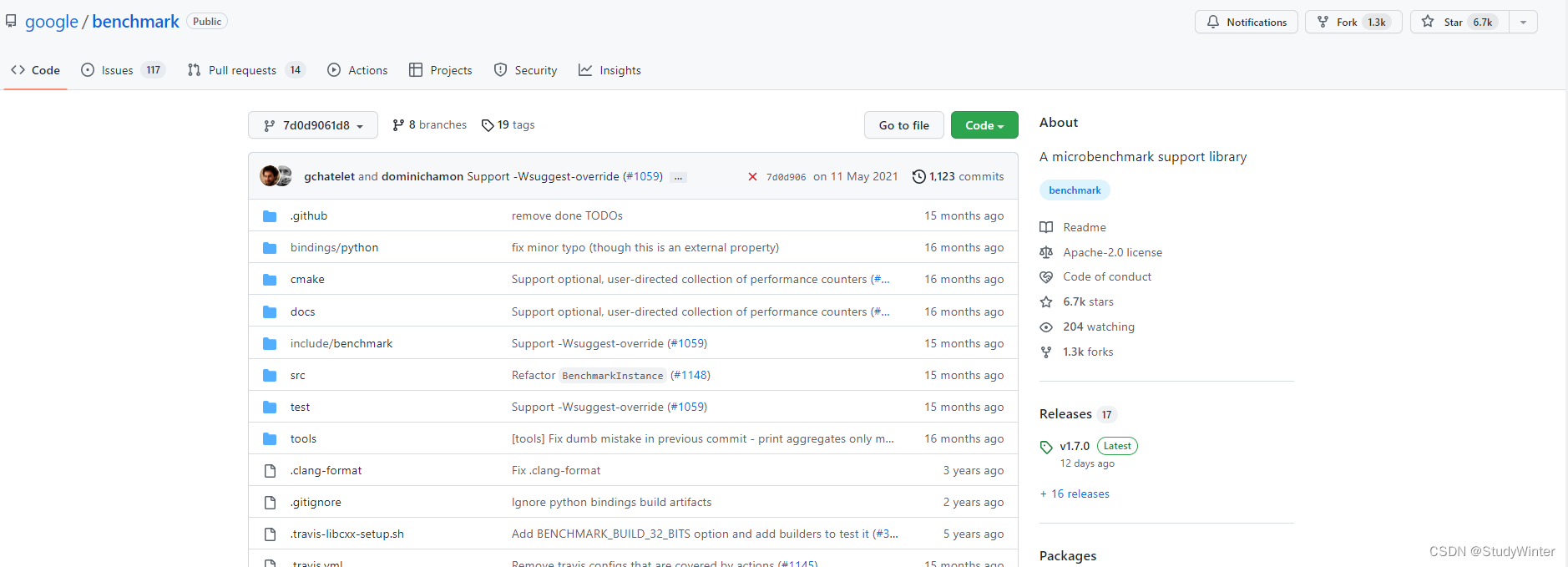Click the .travis-libcxx-setup.sh file icon

point(270,534)
